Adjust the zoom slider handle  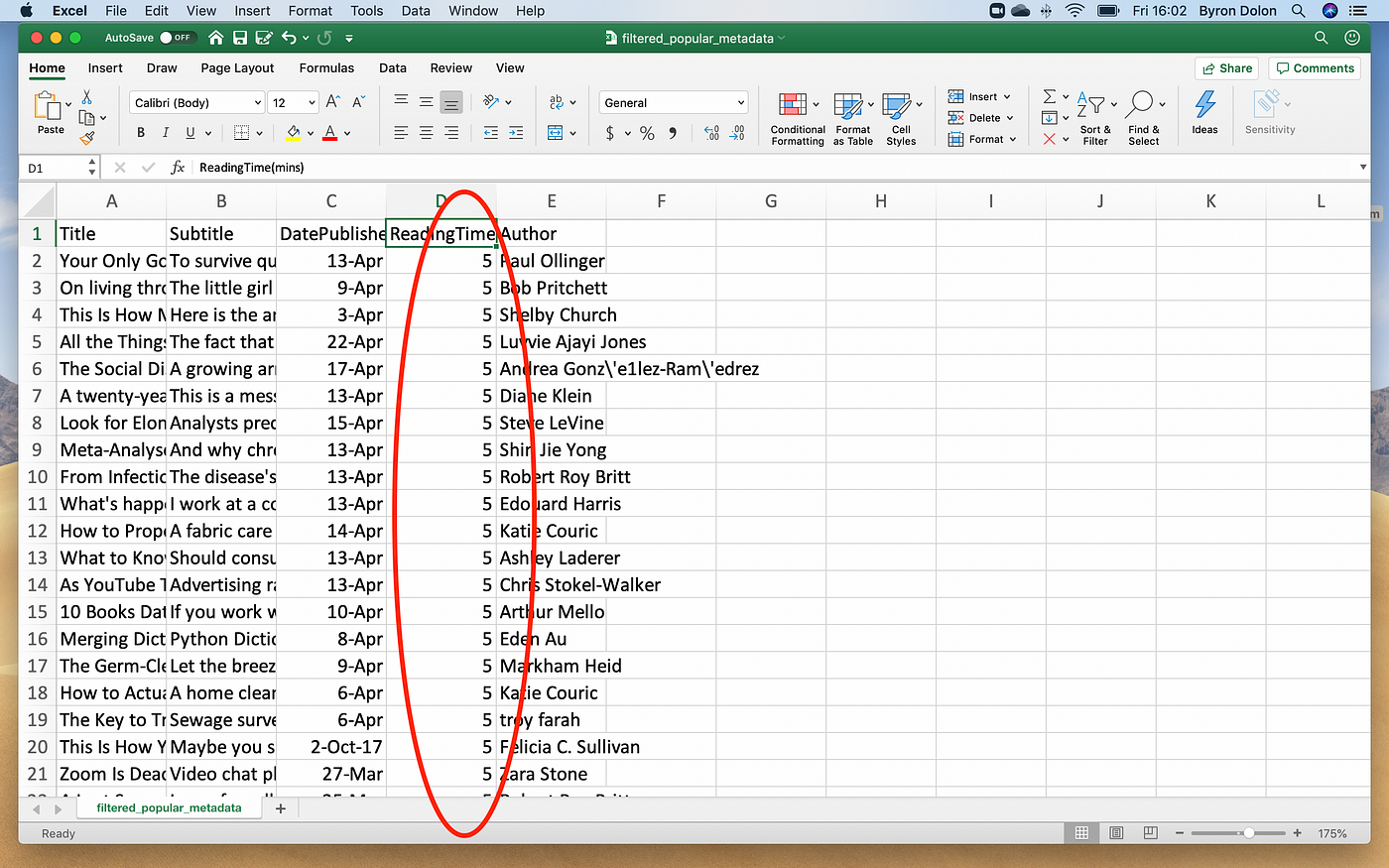[x=1248, y=833]
